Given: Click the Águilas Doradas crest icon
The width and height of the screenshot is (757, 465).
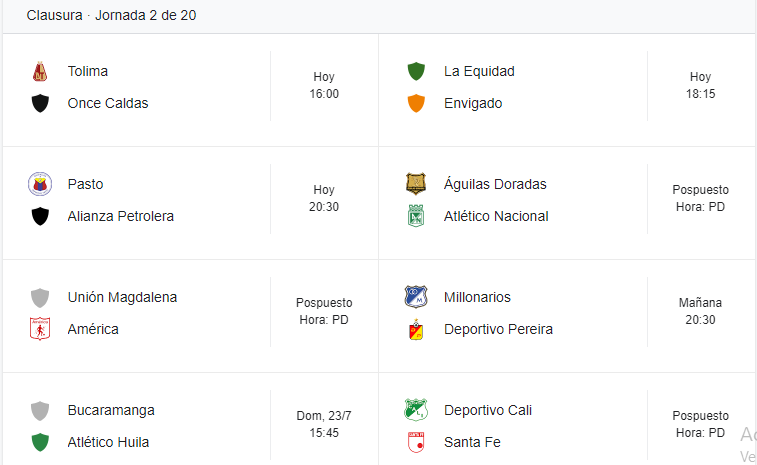Looking at the screenshot, I should tap(416, 184).
